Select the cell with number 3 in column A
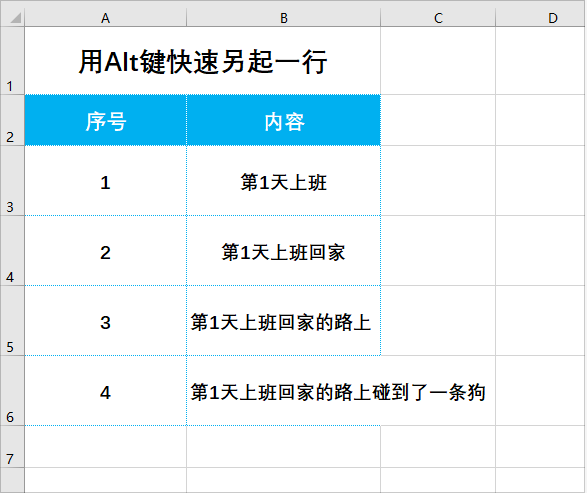 (106, 320)
